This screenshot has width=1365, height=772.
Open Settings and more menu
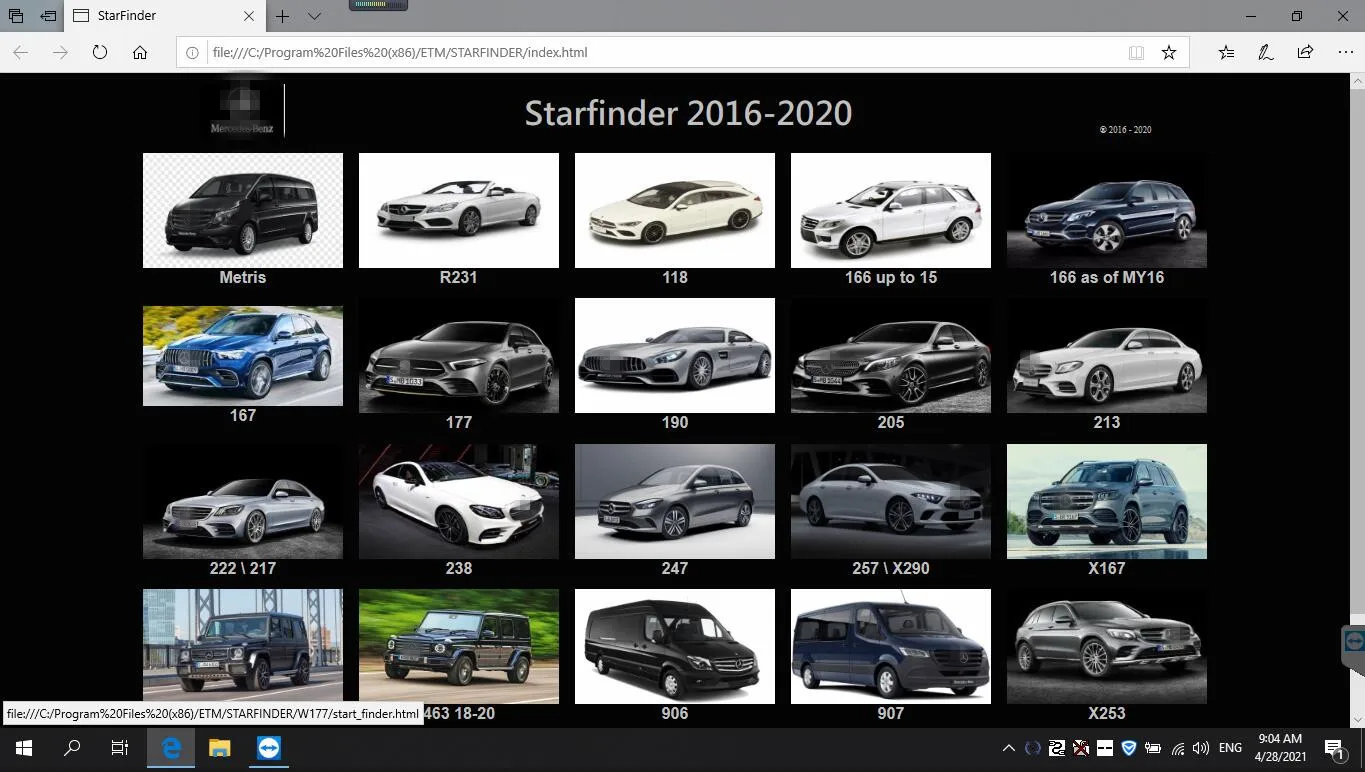click(1345, 52)
